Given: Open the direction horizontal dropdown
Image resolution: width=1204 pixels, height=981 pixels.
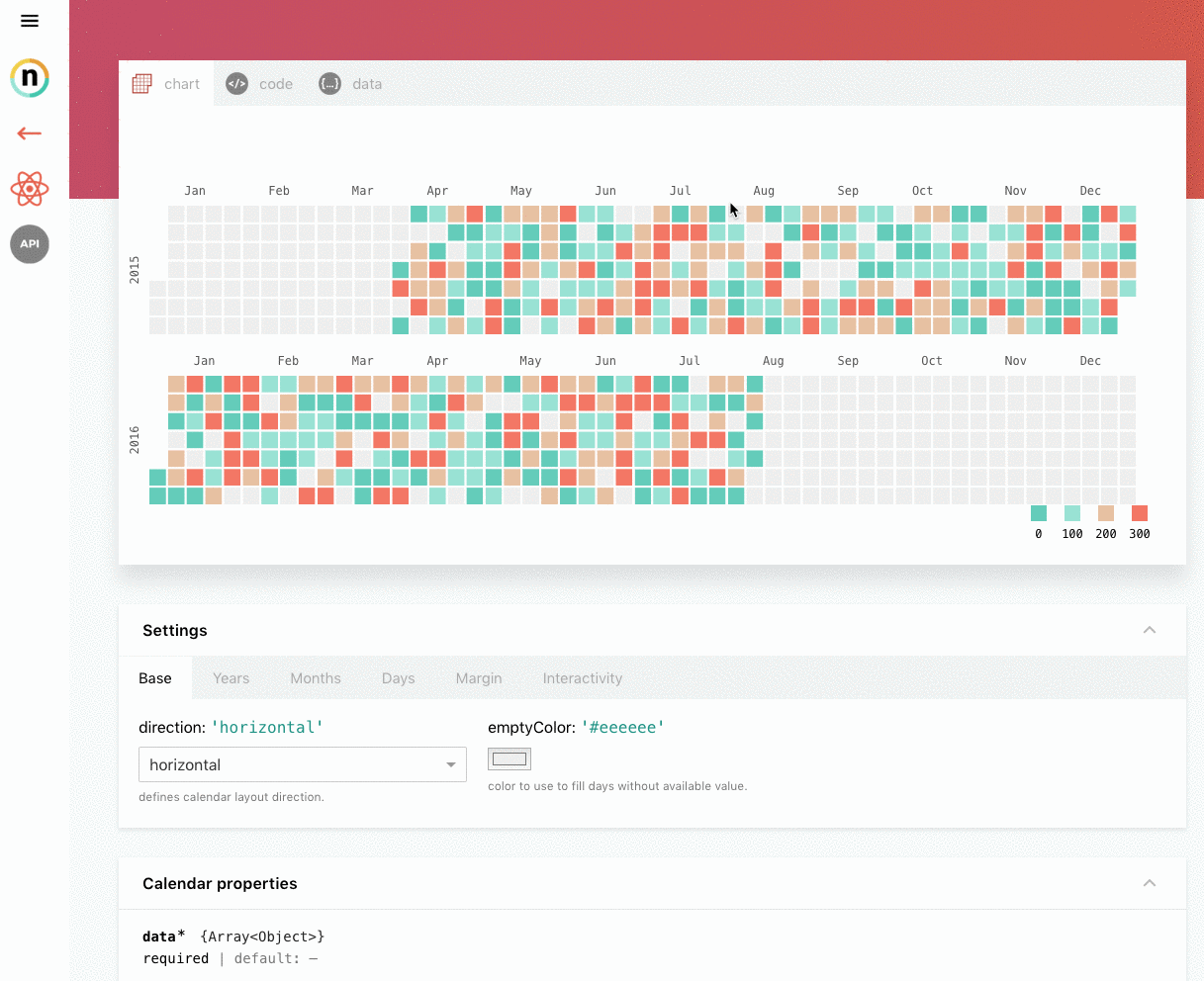Looking at the screenshot, I should click(303, 764).
